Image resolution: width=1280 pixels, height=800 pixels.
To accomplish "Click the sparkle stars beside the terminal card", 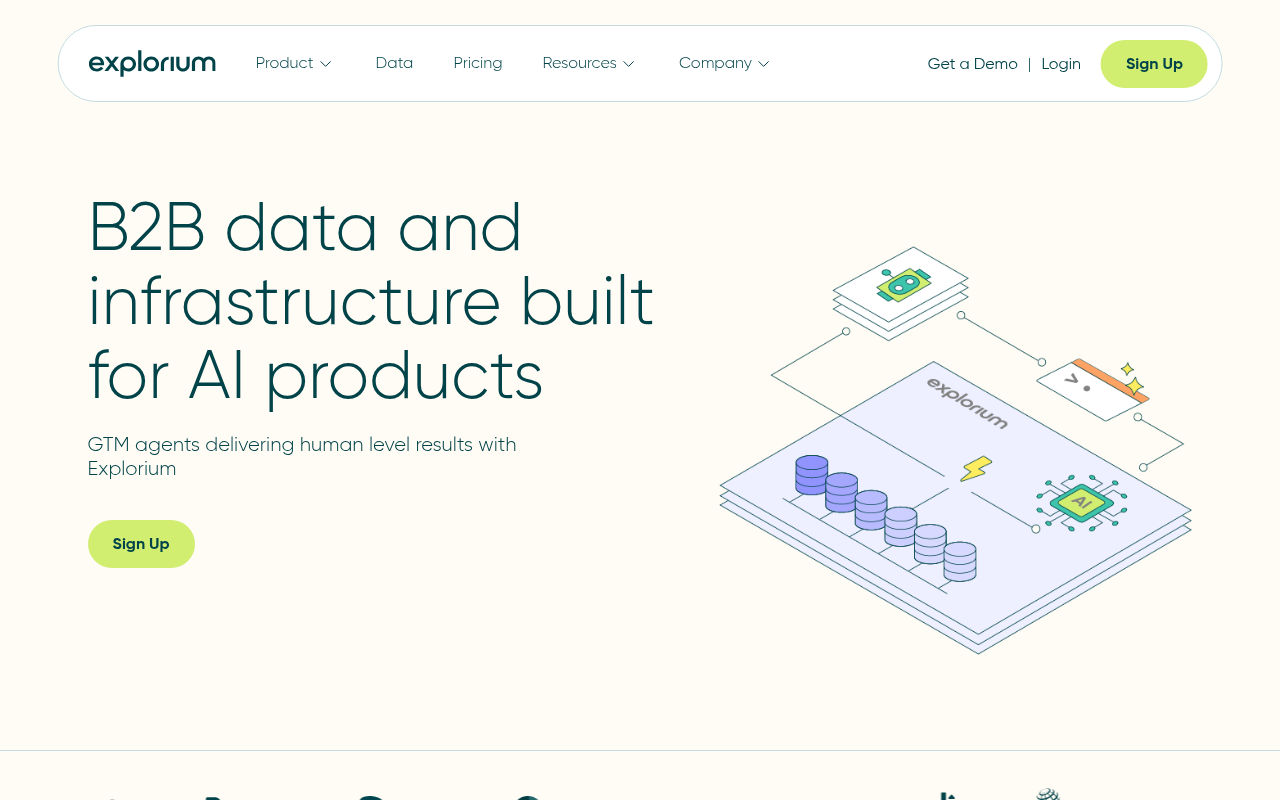I will (1133, 380).
